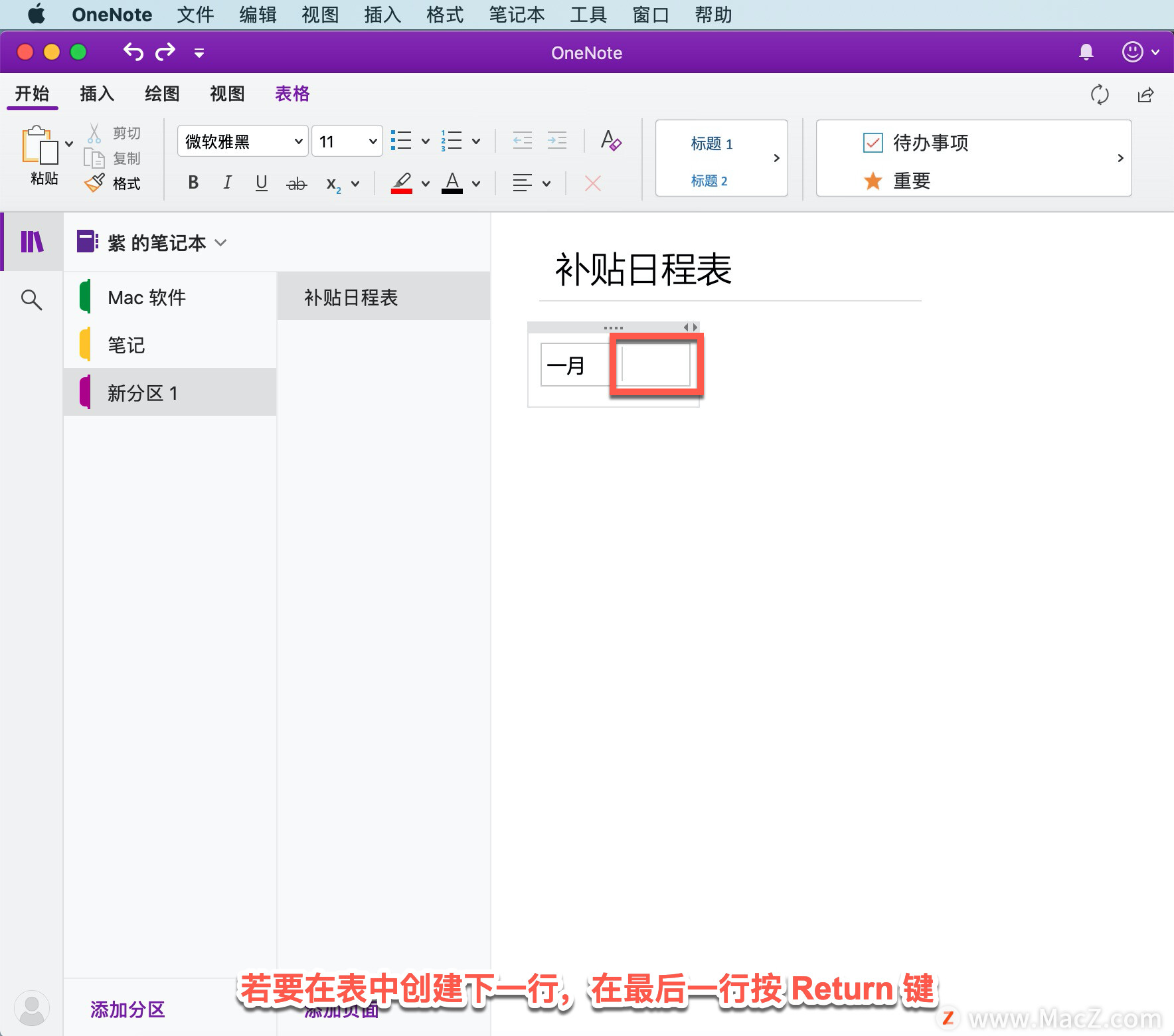Click the Cut scissors button
Screen dimensions: 1174x1036
coord(112,133)
